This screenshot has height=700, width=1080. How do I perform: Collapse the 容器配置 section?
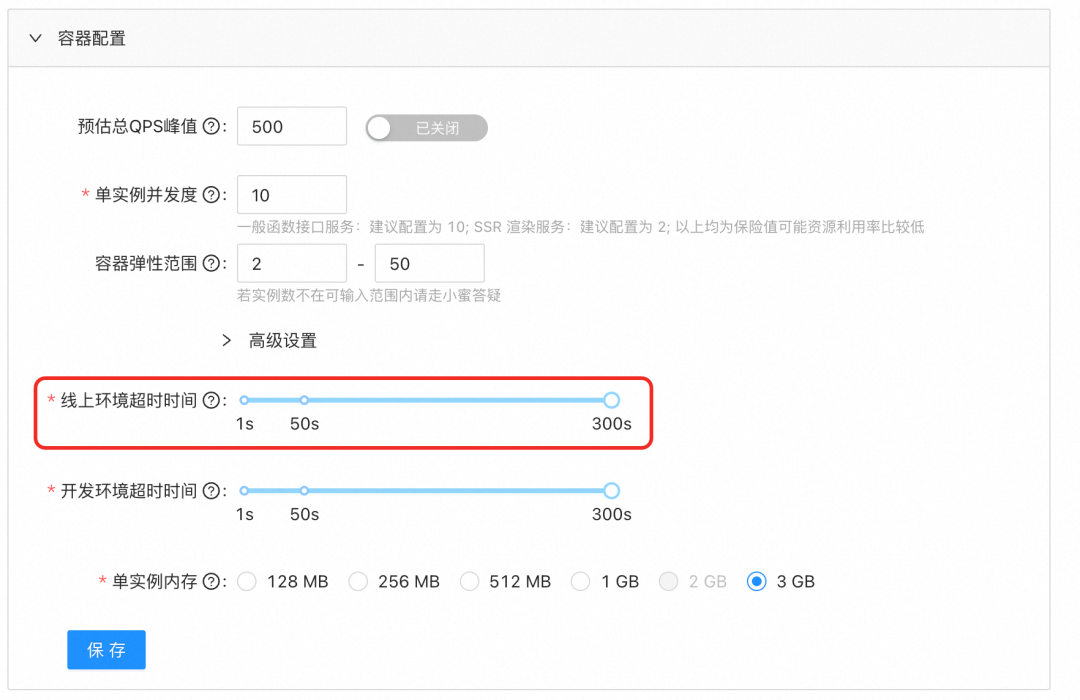pyautogui.click(x=36, y=37)
